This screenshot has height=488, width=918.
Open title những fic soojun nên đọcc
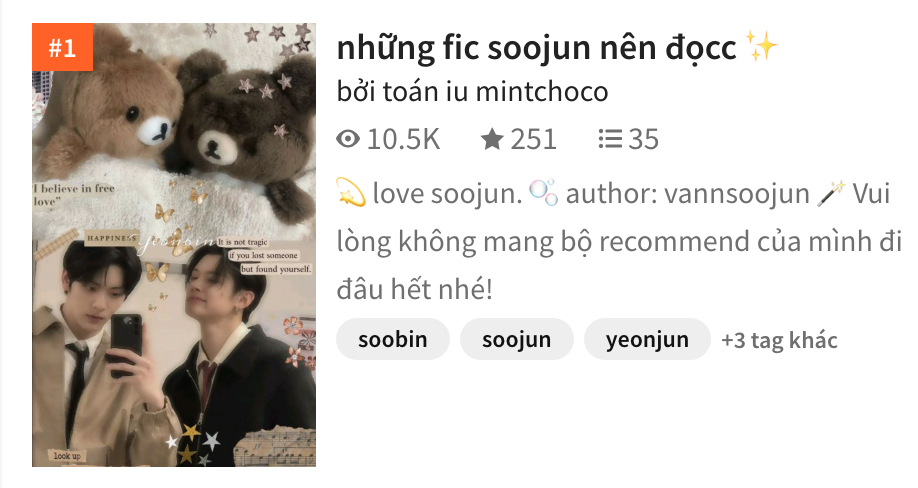tap(536, 47)
